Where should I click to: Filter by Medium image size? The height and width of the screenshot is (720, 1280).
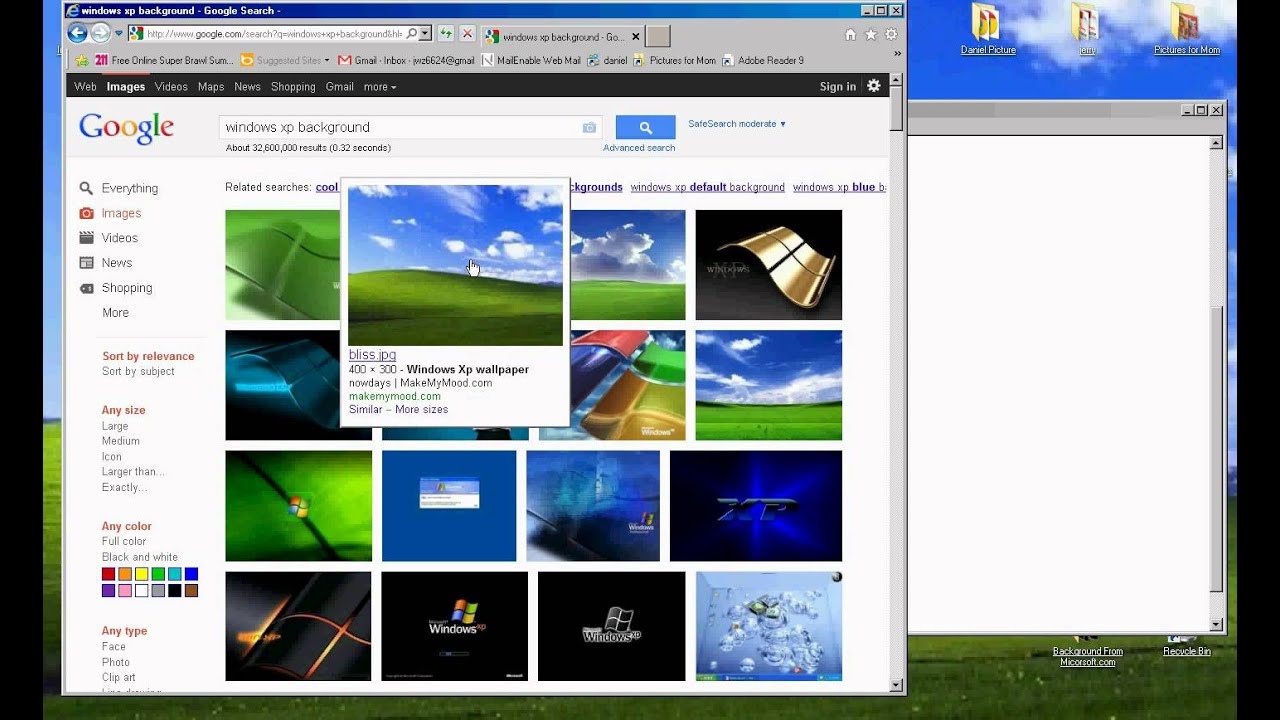(x=121, y=441)
